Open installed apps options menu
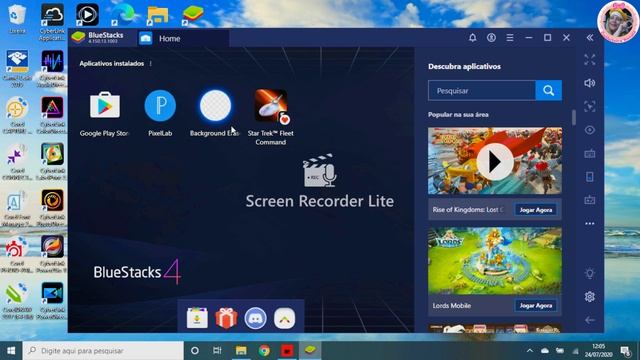Viewport: 640px width, 360px height. pyautogui.click(x=151, y=64)
